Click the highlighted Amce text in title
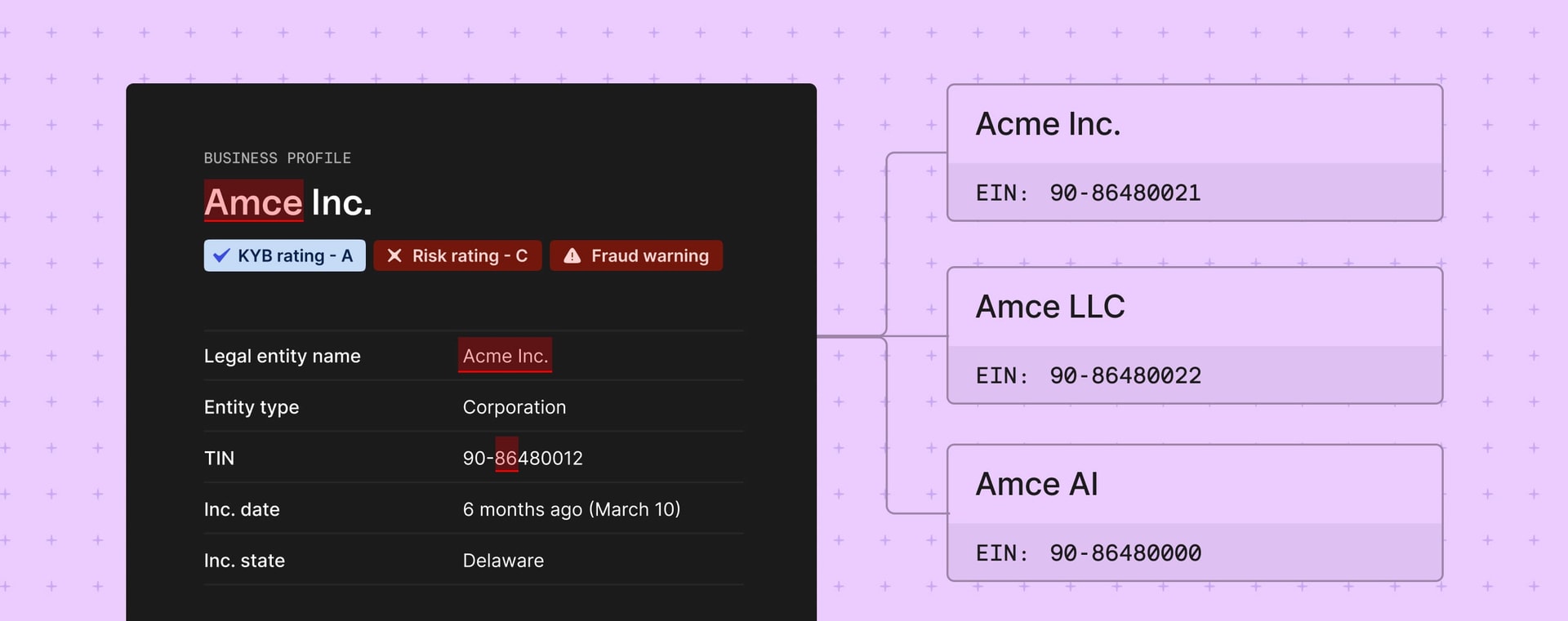This screenshot has width=1568, height=621. pos(253,202)
